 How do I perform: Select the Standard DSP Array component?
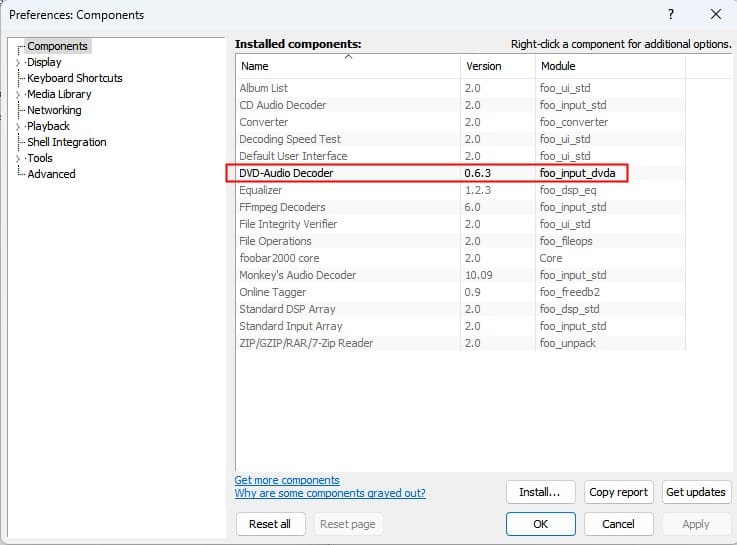pyautogui.click(x=461, y=309)
